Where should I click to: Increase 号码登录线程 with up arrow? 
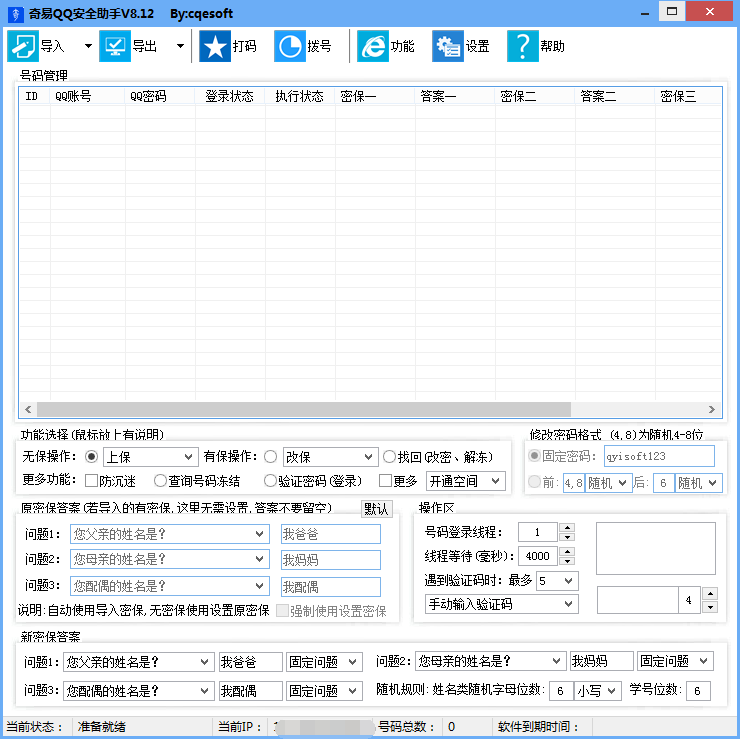coord(567,528)
